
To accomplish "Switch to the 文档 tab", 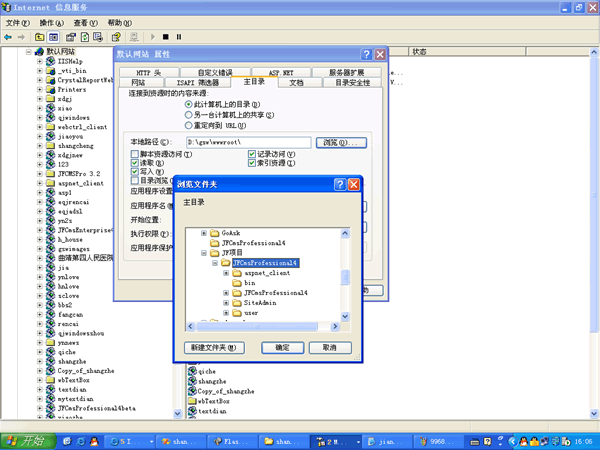I will [296, 82].
